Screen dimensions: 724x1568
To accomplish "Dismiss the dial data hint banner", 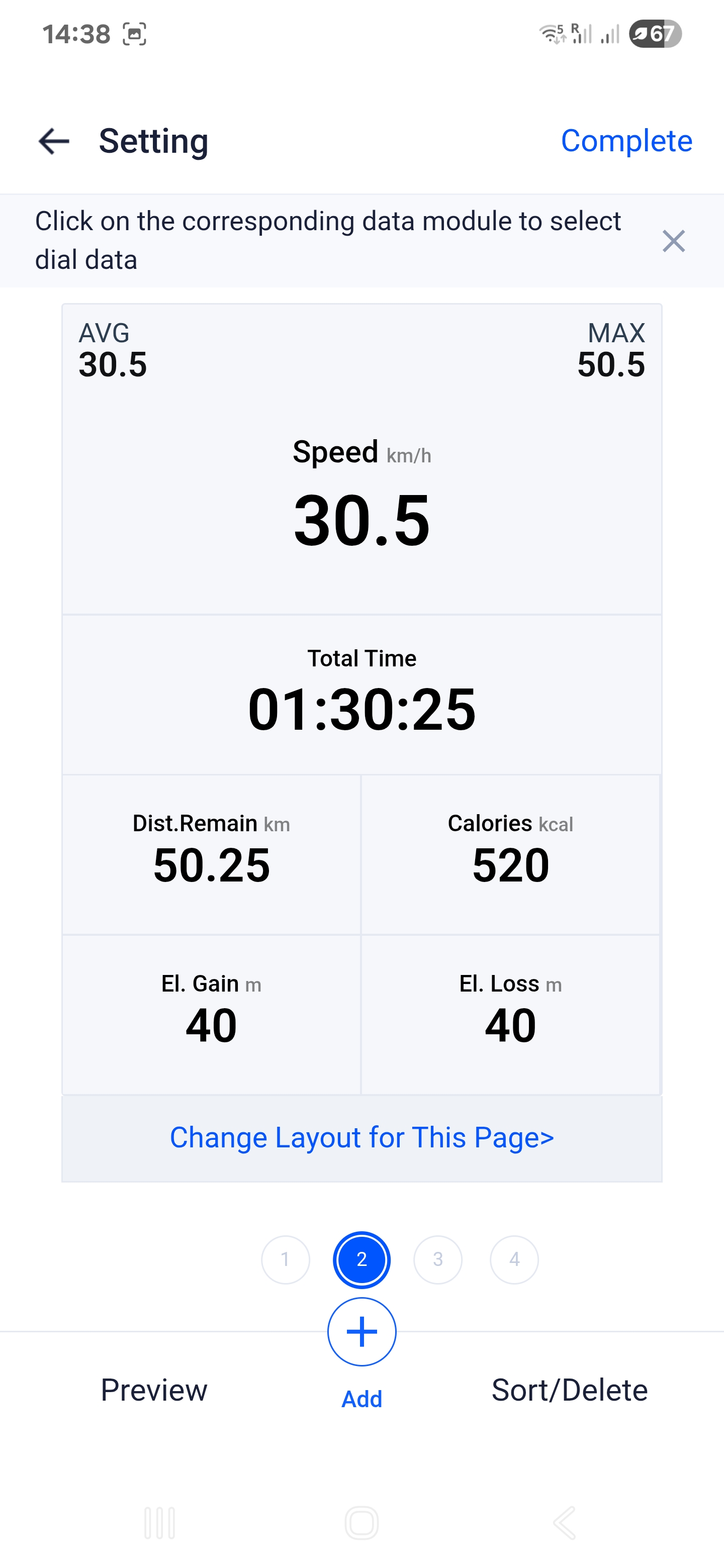I will pos(673,241).
